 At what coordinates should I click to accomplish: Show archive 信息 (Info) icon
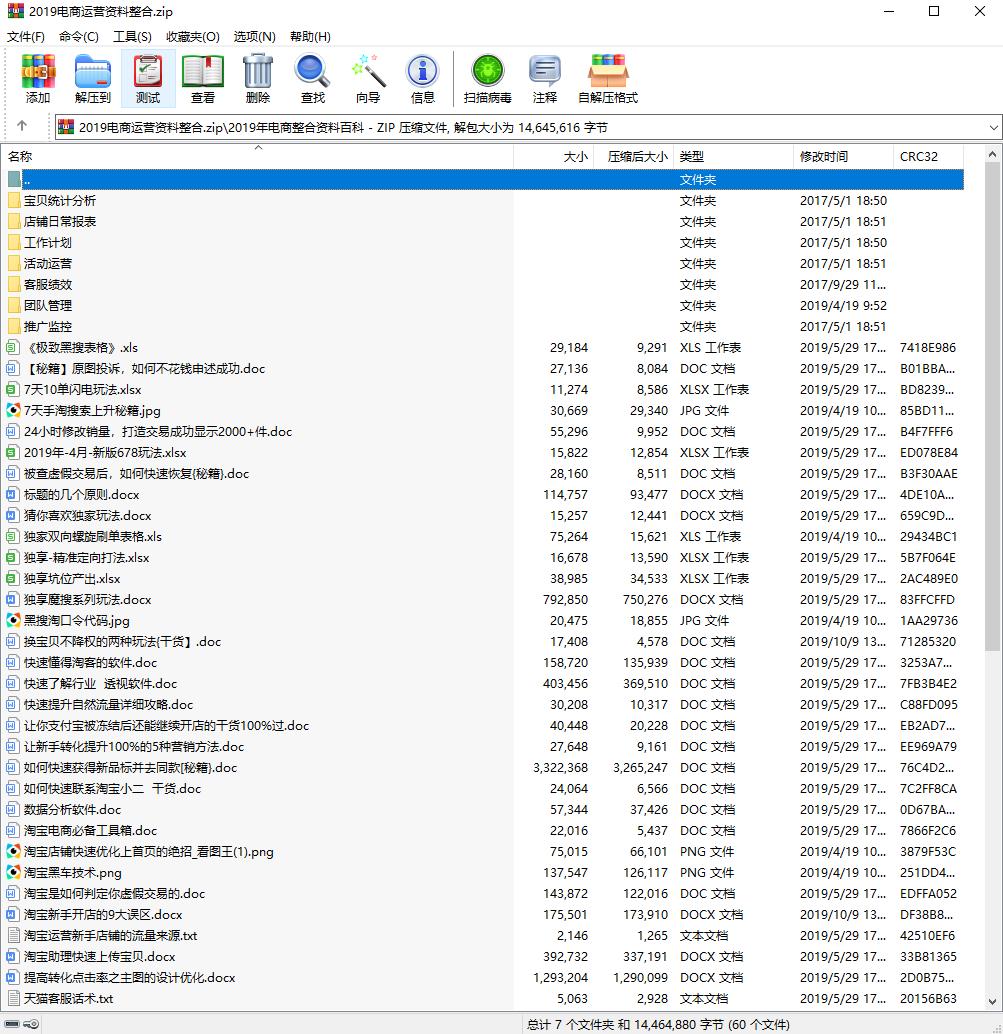tap(423, 78)
